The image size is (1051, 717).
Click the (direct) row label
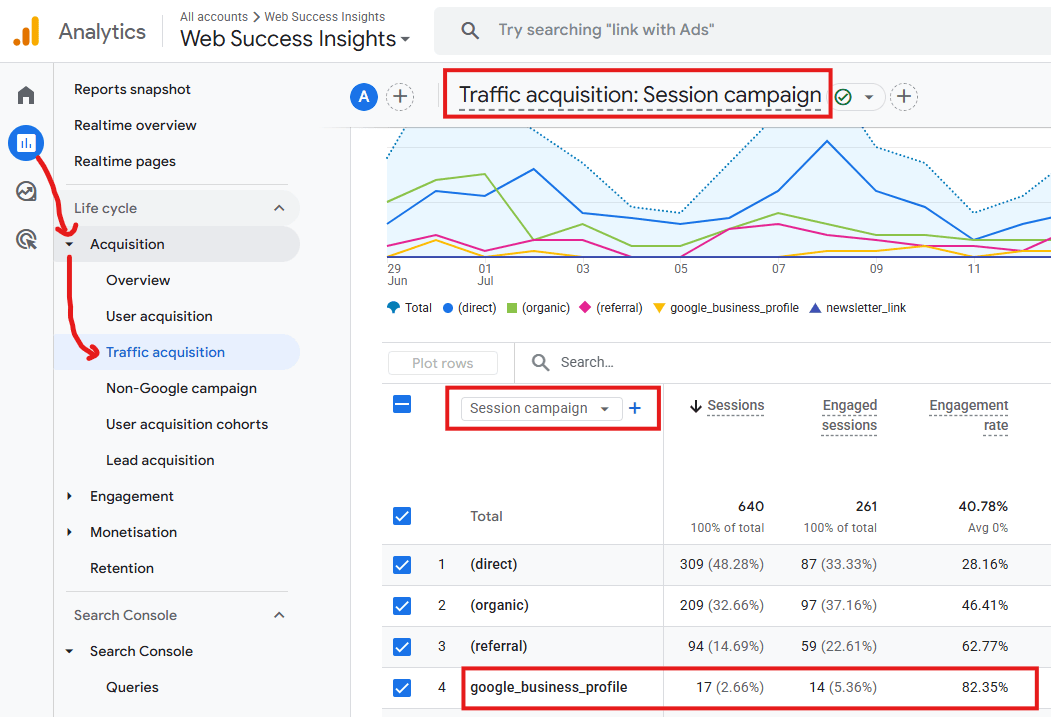(x=494, y=564)
